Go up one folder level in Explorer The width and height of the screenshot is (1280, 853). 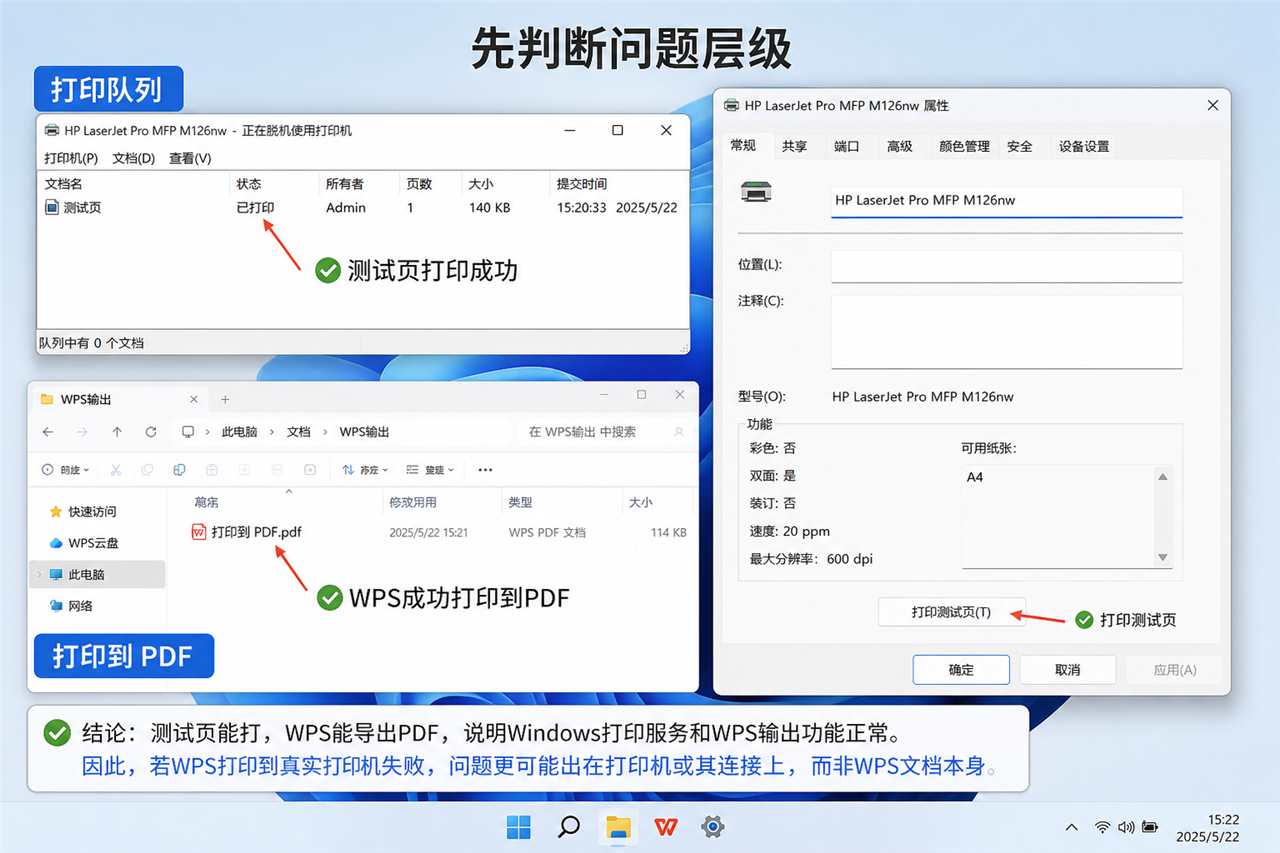click(117, 432)
